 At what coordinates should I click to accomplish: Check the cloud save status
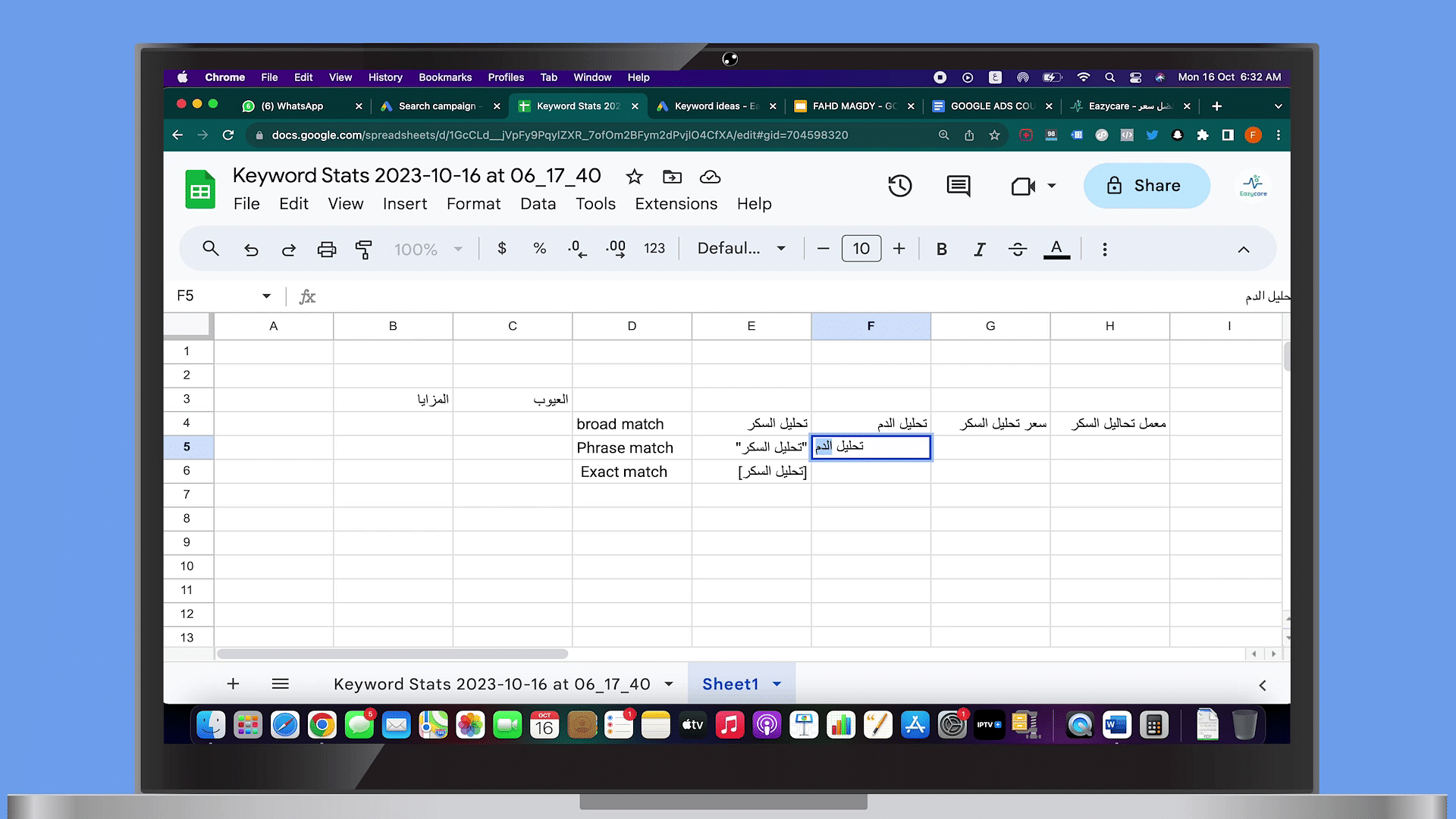coord(710,177)
